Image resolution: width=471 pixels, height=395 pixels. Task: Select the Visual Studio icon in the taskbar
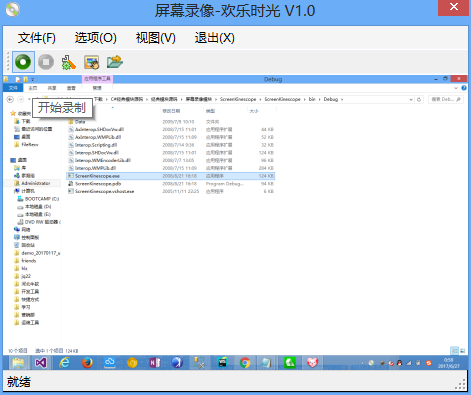tap(41, 363)
